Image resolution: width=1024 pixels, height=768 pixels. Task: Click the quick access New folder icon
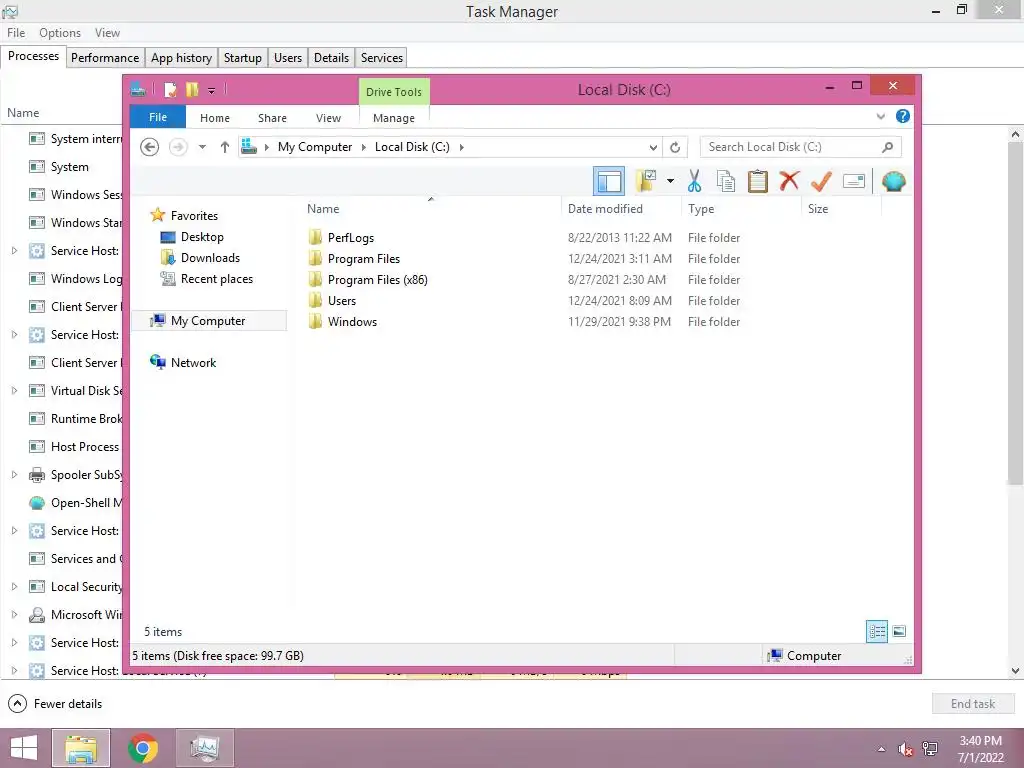(192, 89)
